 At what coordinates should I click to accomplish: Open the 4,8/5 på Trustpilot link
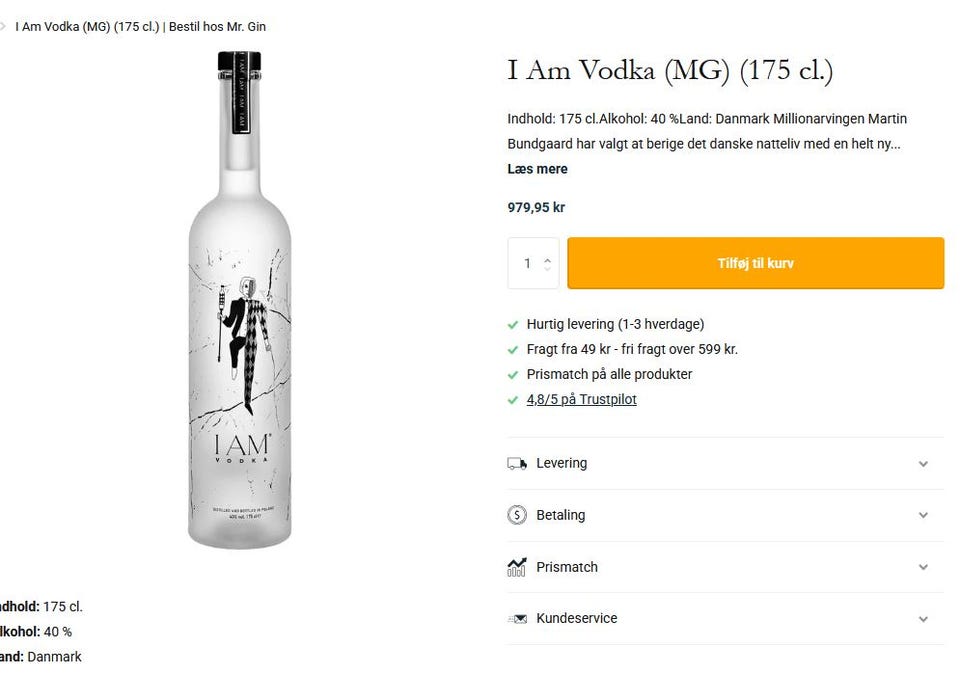coord(581,399)
